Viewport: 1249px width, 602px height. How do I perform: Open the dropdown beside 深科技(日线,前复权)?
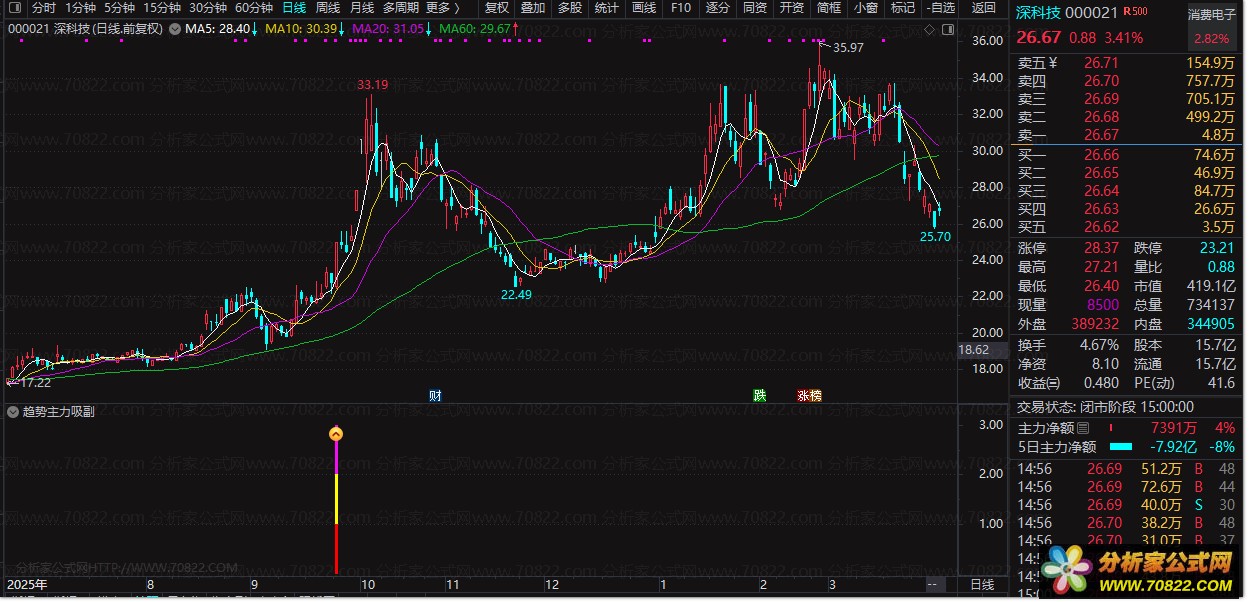click(x=176, y=29)
